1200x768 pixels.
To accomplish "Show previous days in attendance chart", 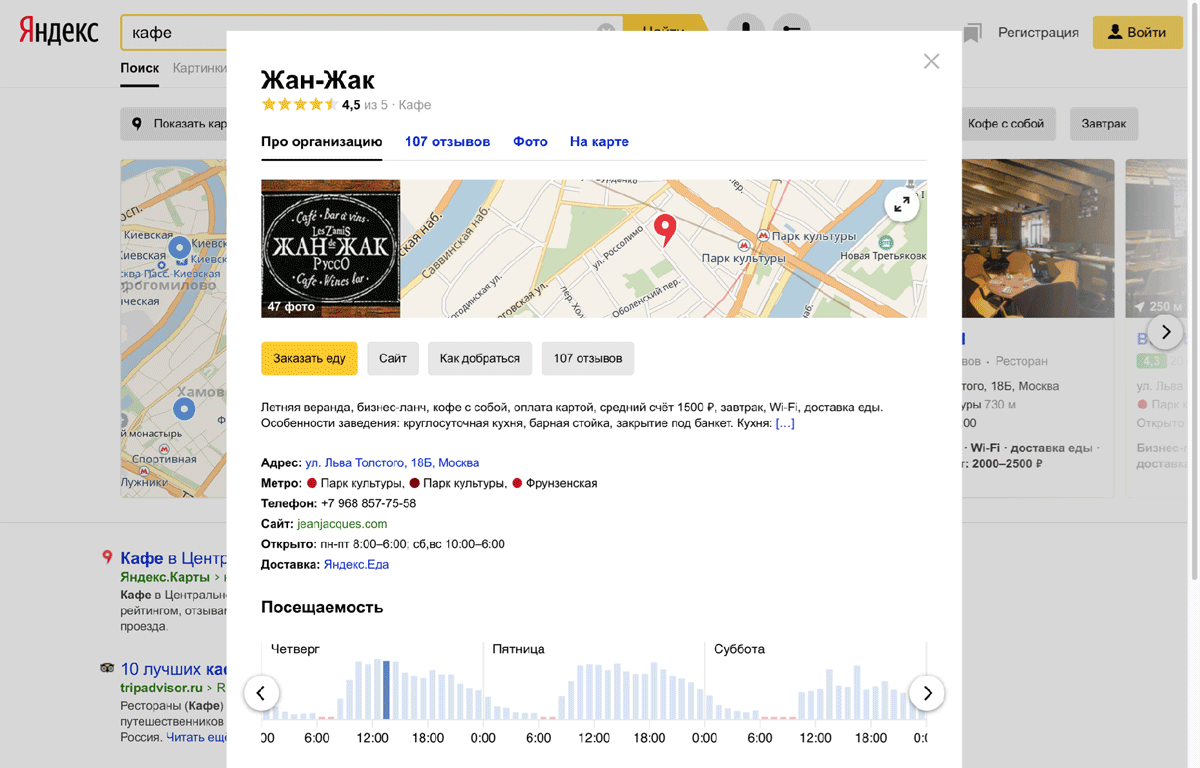I will coord(261,692).
